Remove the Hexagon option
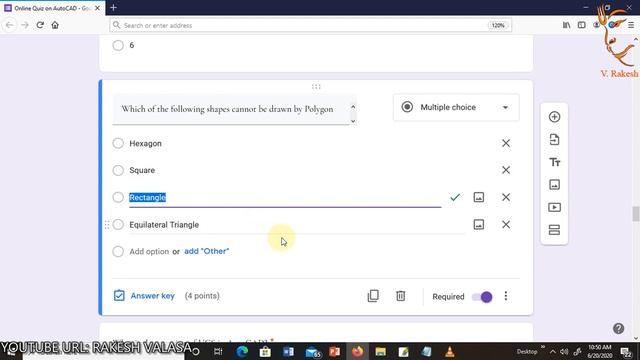The width and height of the screenshot is (640, 360). pyautogui.click(x=506, y=143)
